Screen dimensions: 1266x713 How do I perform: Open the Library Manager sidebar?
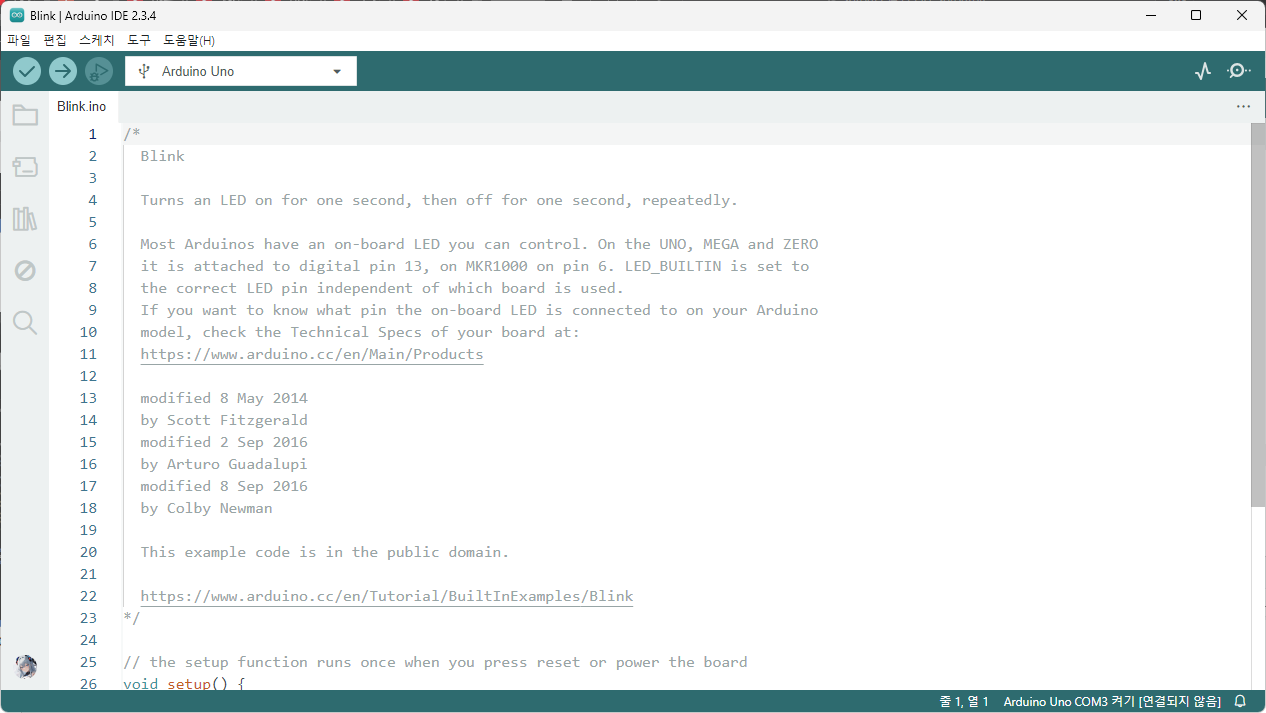25,219
